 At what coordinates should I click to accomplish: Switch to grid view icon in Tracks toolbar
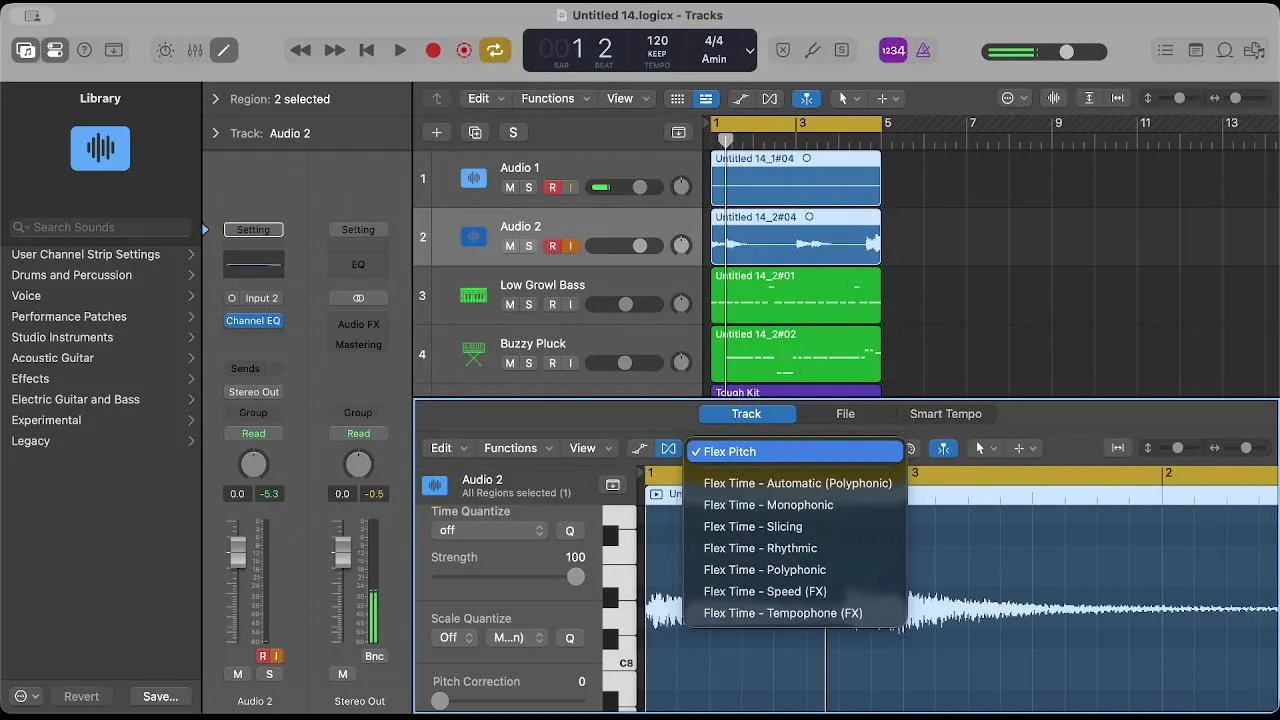coord(677,98)
